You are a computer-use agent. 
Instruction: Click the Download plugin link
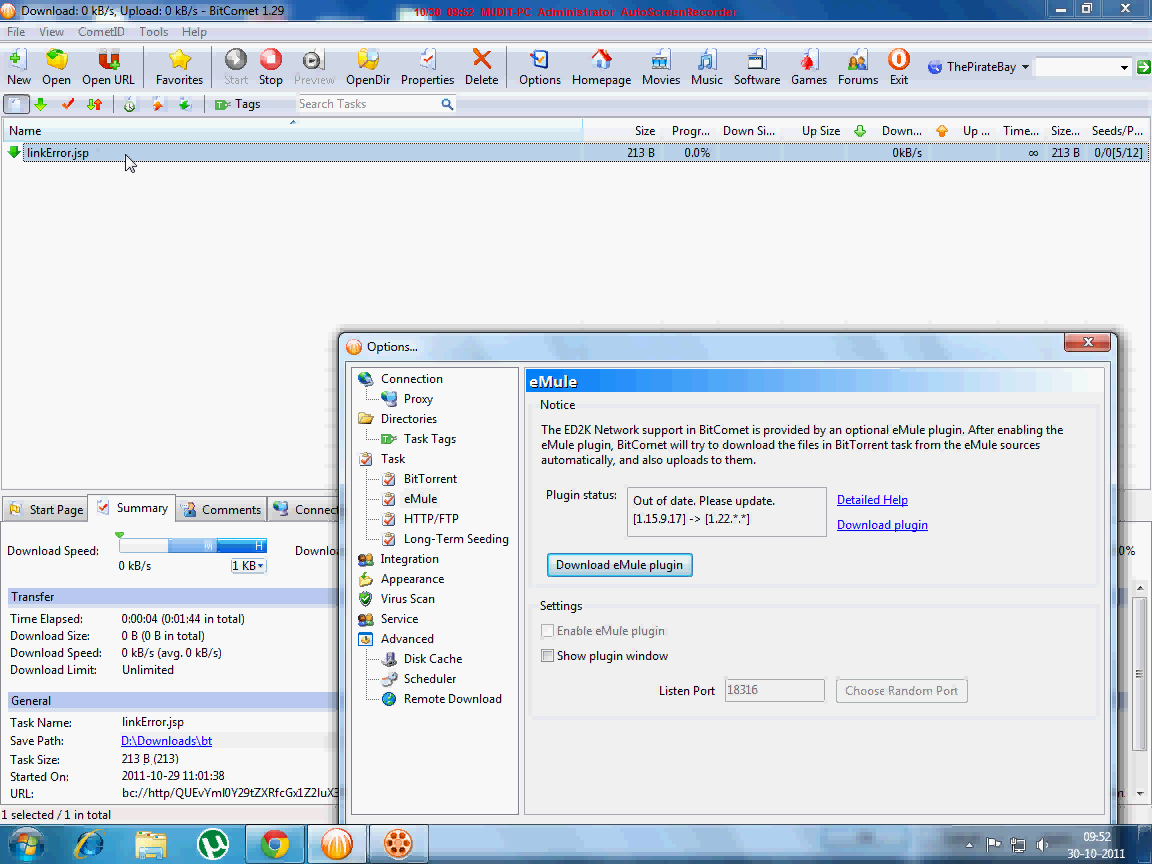[882, 525]
